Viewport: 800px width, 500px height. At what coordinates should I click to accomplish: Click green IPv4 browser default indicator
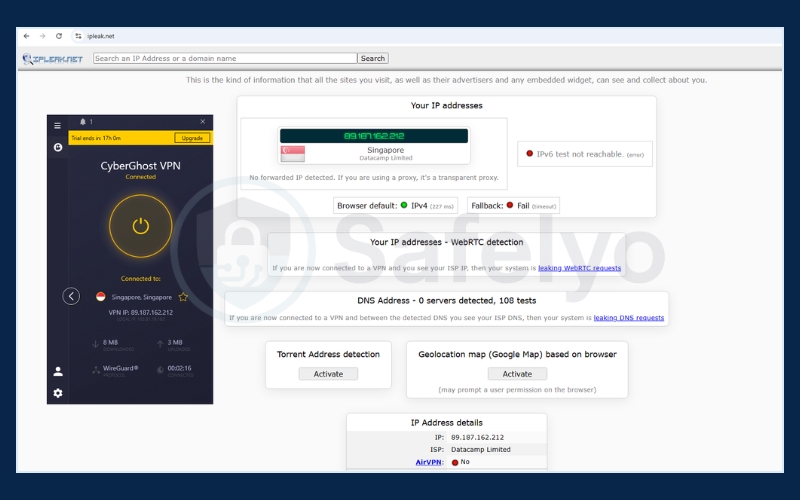(x=404, y=205)
